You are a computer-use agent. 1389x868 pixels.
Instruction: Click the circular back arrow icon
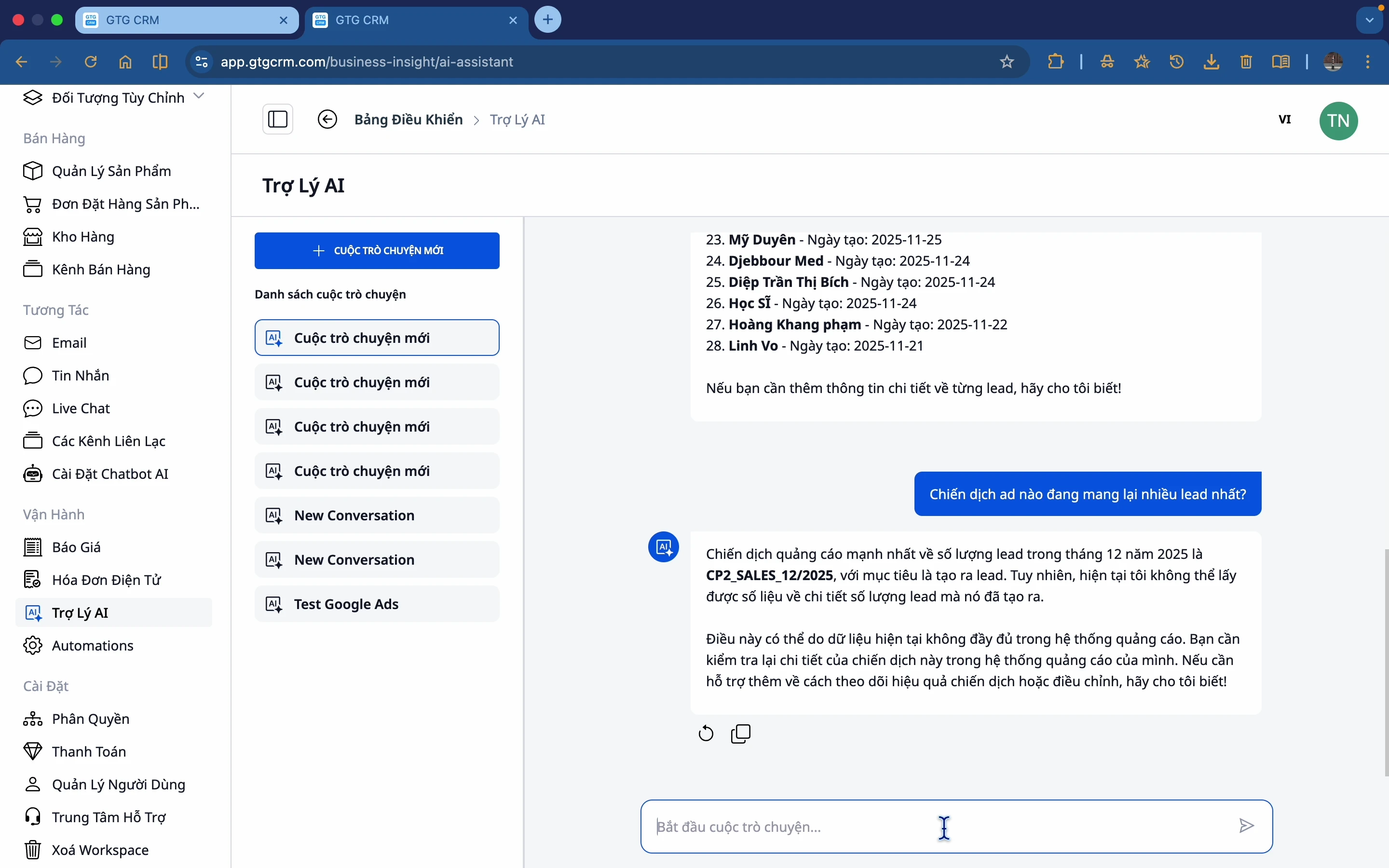pos(327,120)
